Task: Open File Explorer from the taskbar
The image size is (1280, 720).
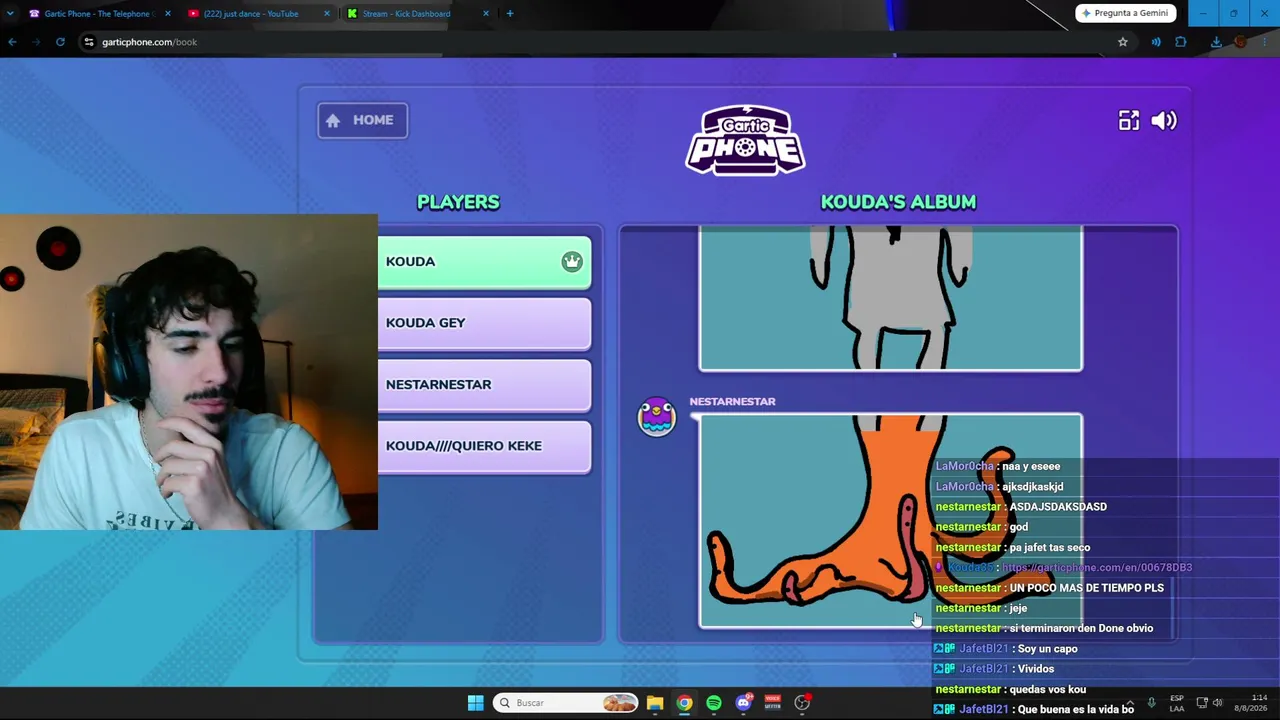Action: (x=655, y=703)
